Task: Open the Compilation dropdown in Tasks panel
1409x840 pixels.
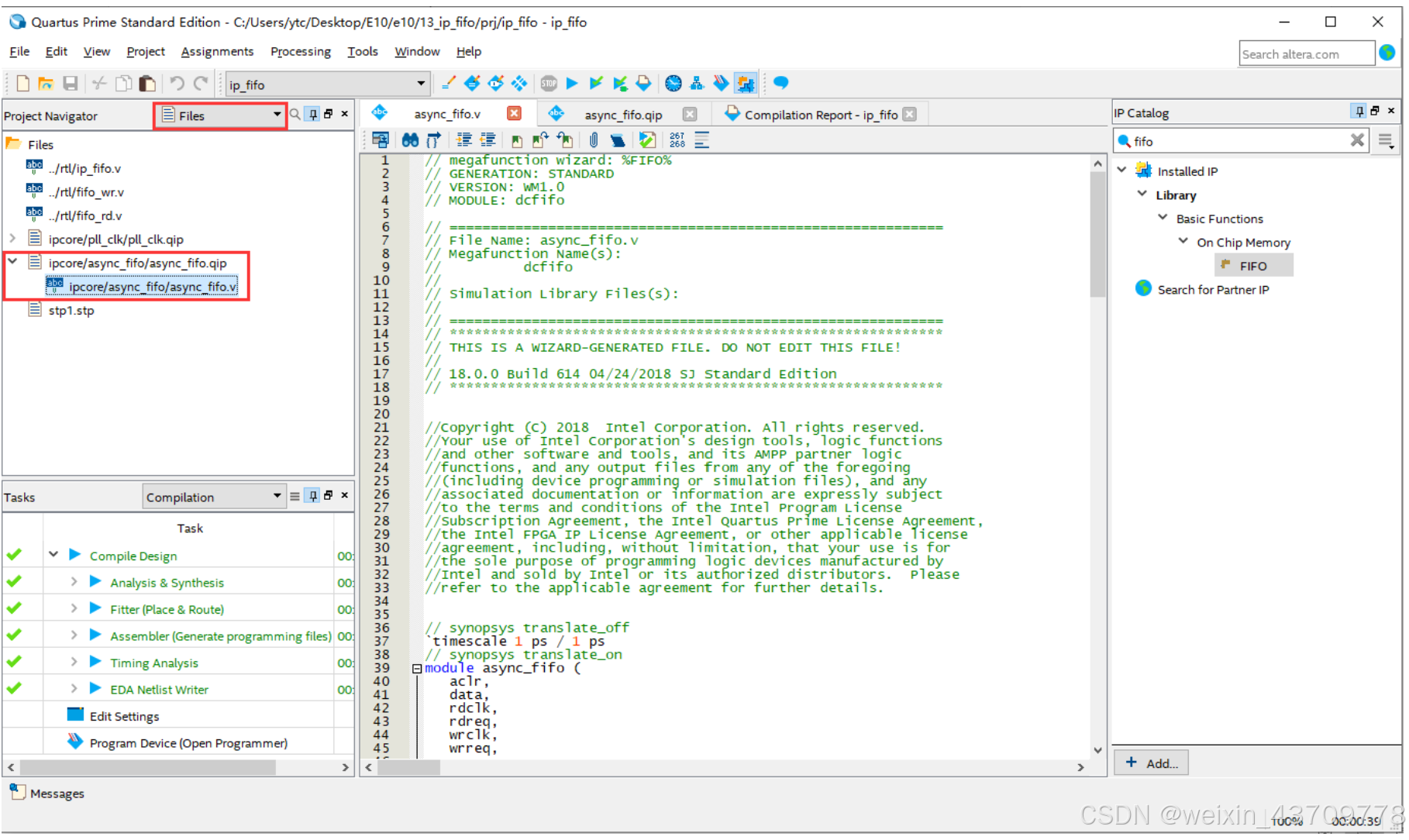Action: tap(214, 497)
